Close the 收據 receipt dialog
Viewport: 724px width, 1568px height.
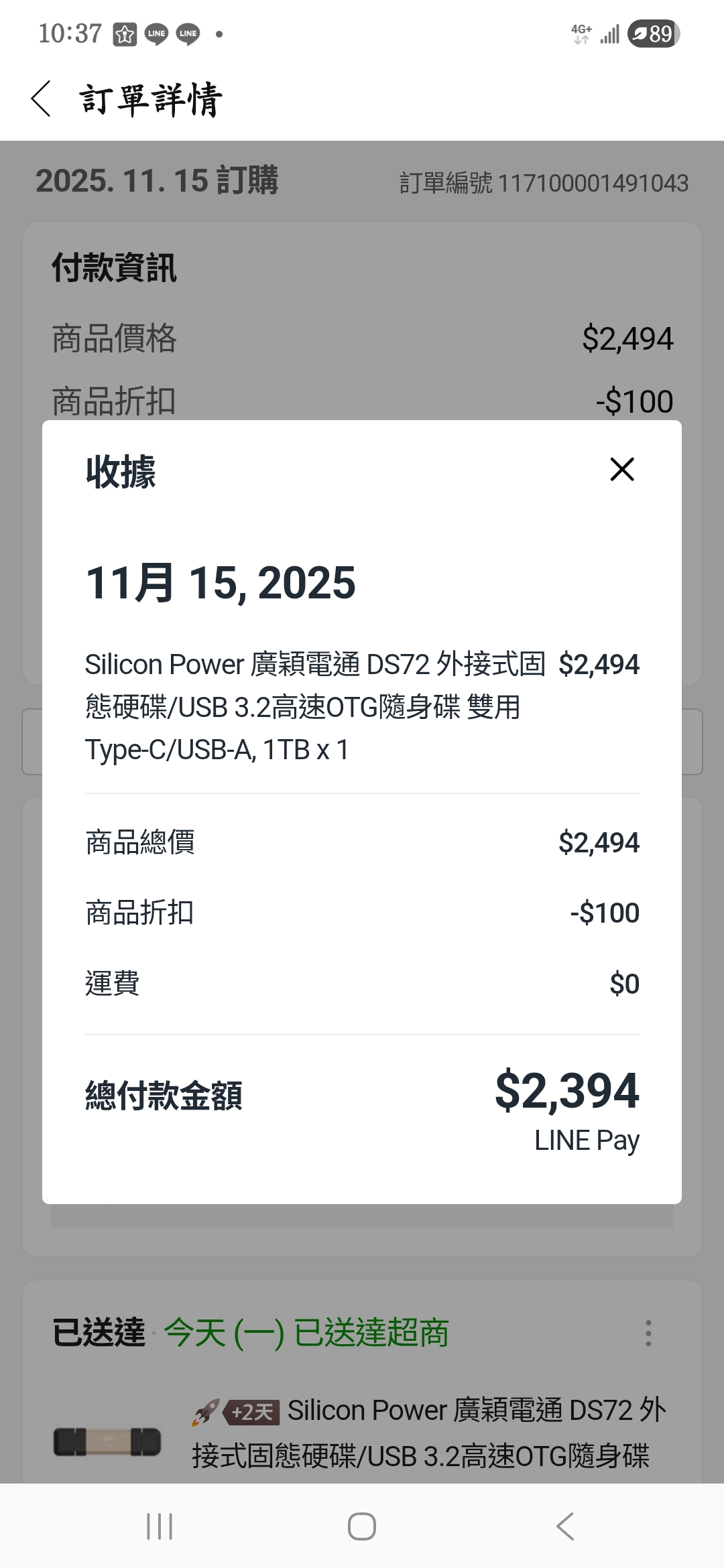pos(622,470)
